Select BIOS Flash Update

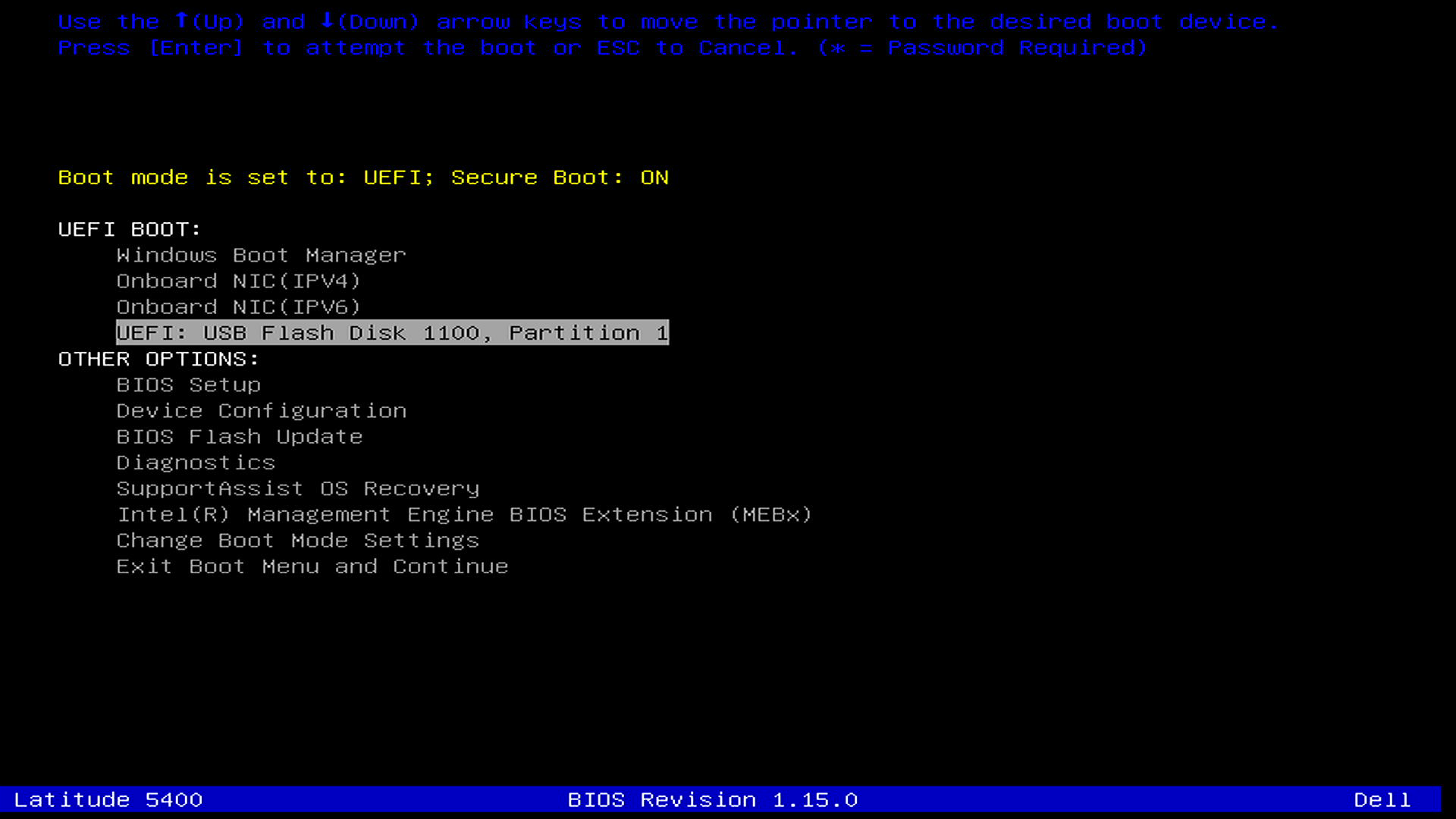[240, 437]
